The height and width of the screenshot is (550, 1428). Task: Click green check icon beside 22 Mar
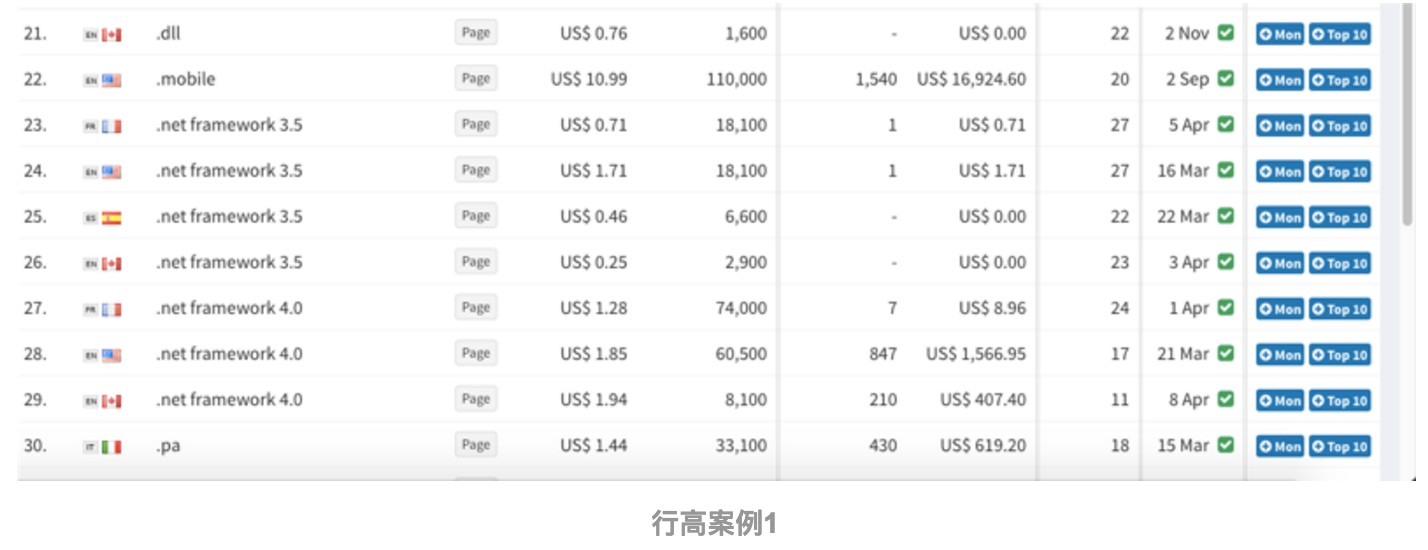pyautogui.click(x=1225, y=215)
